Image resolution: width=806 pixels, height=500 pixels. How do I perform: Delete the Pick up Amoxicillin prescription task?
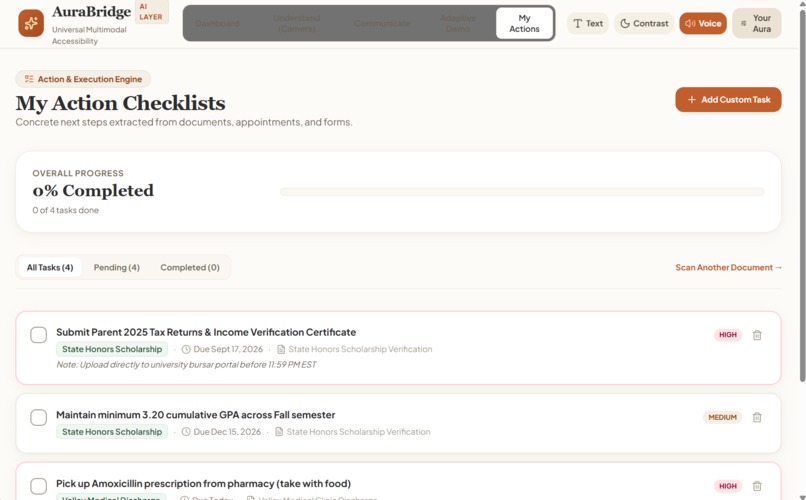click(757, 486)
